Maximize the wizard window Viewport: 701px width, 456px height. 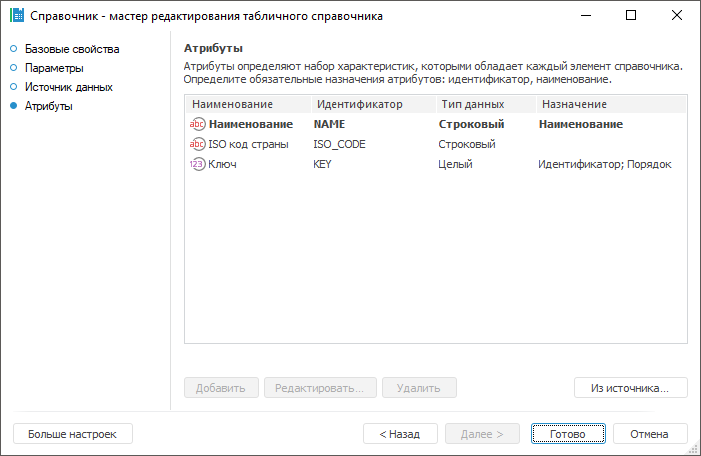[631, 16]
